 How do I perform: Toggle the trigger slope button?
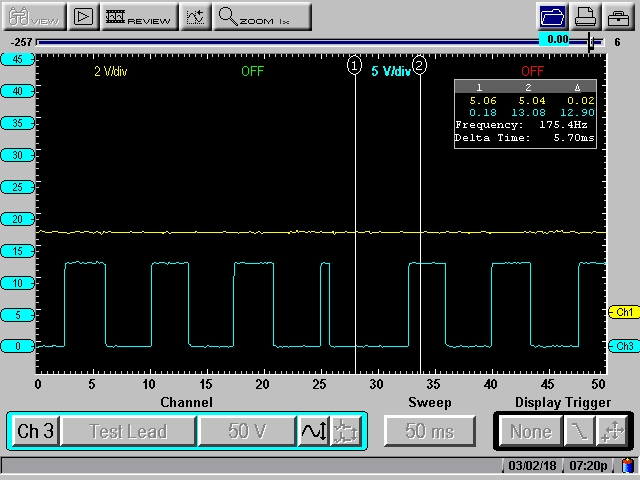pyautogui.click(x=578, y=431)
